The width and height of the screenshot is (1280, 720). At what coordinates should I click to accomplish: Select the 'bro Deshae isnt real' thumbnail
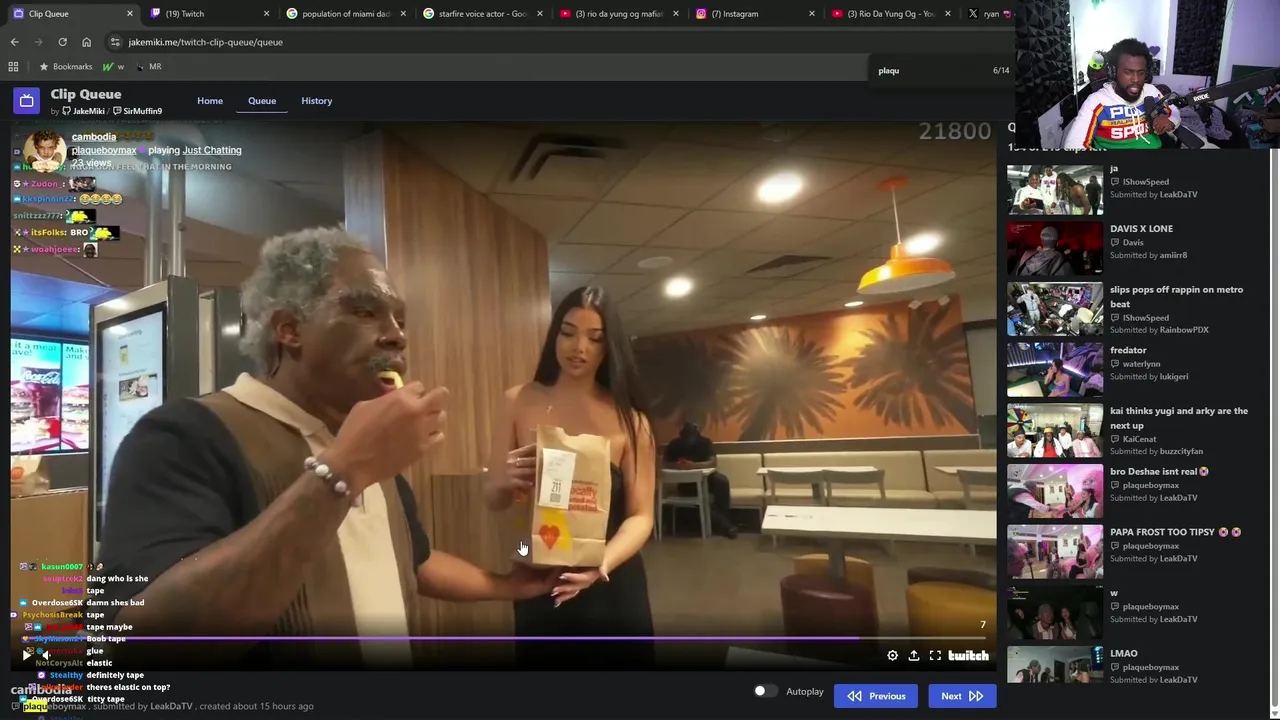[x=1055, y=491]
